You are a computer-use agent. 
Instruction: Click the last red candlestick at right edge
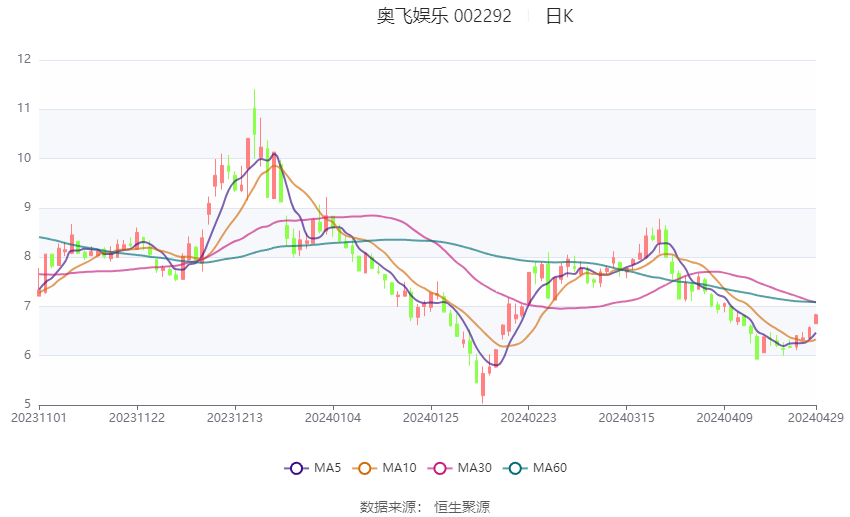click(816, 319)
